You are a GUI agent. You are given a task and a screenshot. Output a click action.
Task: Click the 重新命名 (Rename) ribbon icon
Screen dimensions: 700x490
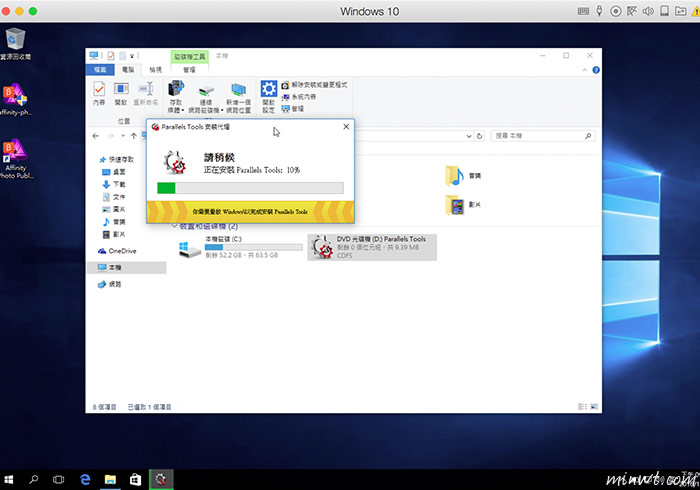(x=146, y=93)
